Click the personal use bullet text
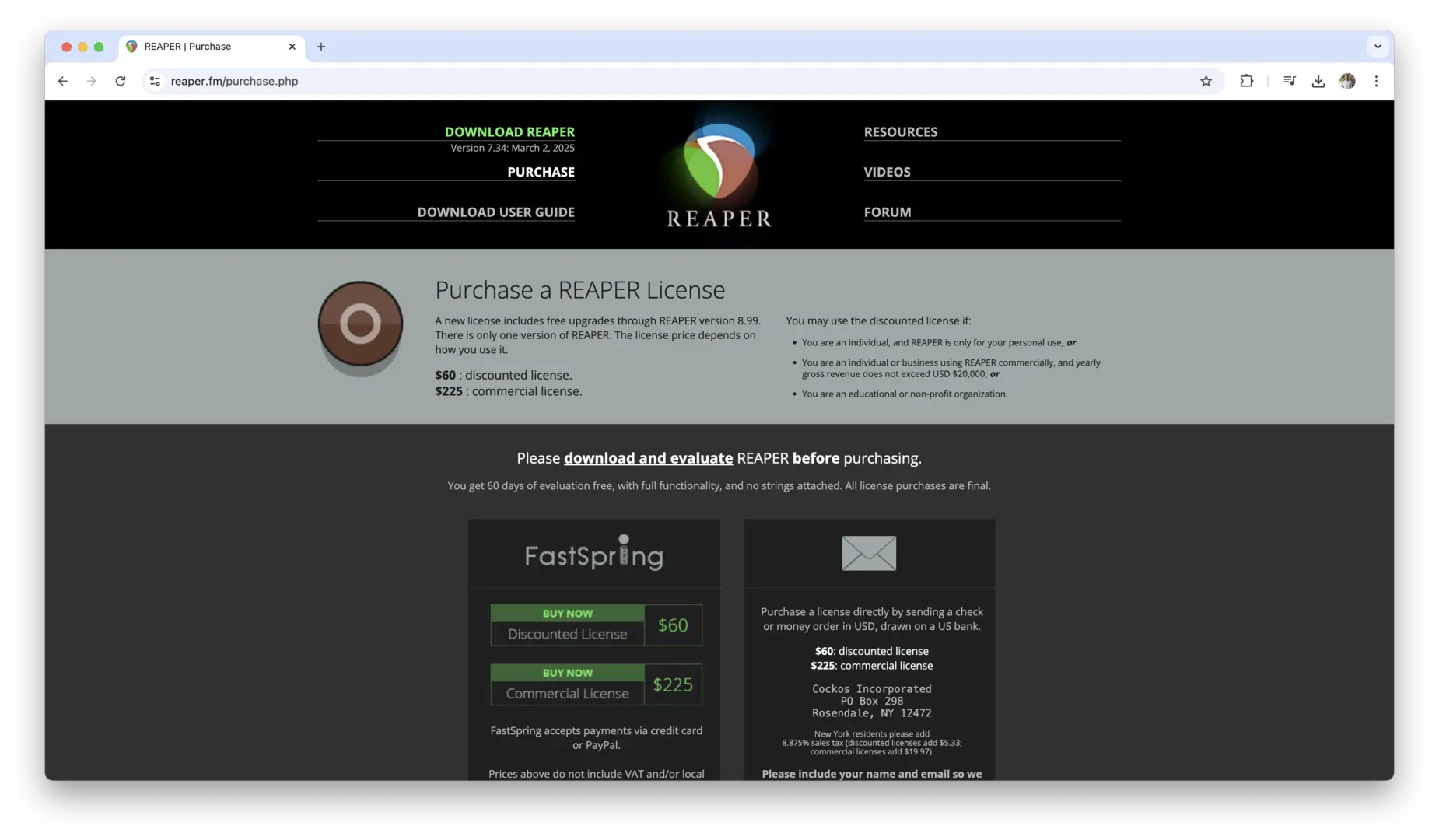Viewport: 1439px width, 840px height. tap(939, 343)
